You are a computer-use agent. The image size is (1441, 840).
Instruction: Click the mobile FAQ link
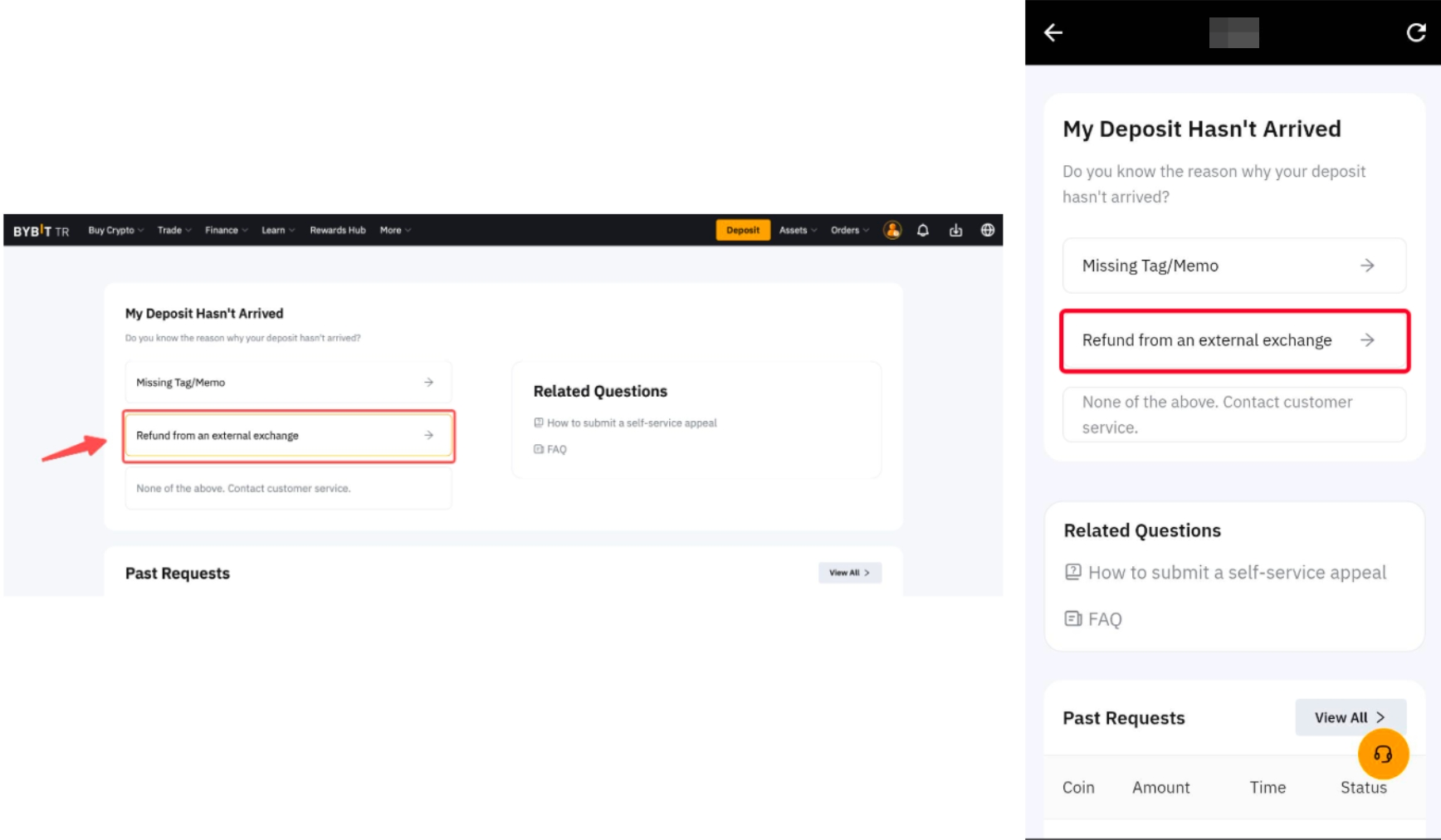[x=1104, y=619]
